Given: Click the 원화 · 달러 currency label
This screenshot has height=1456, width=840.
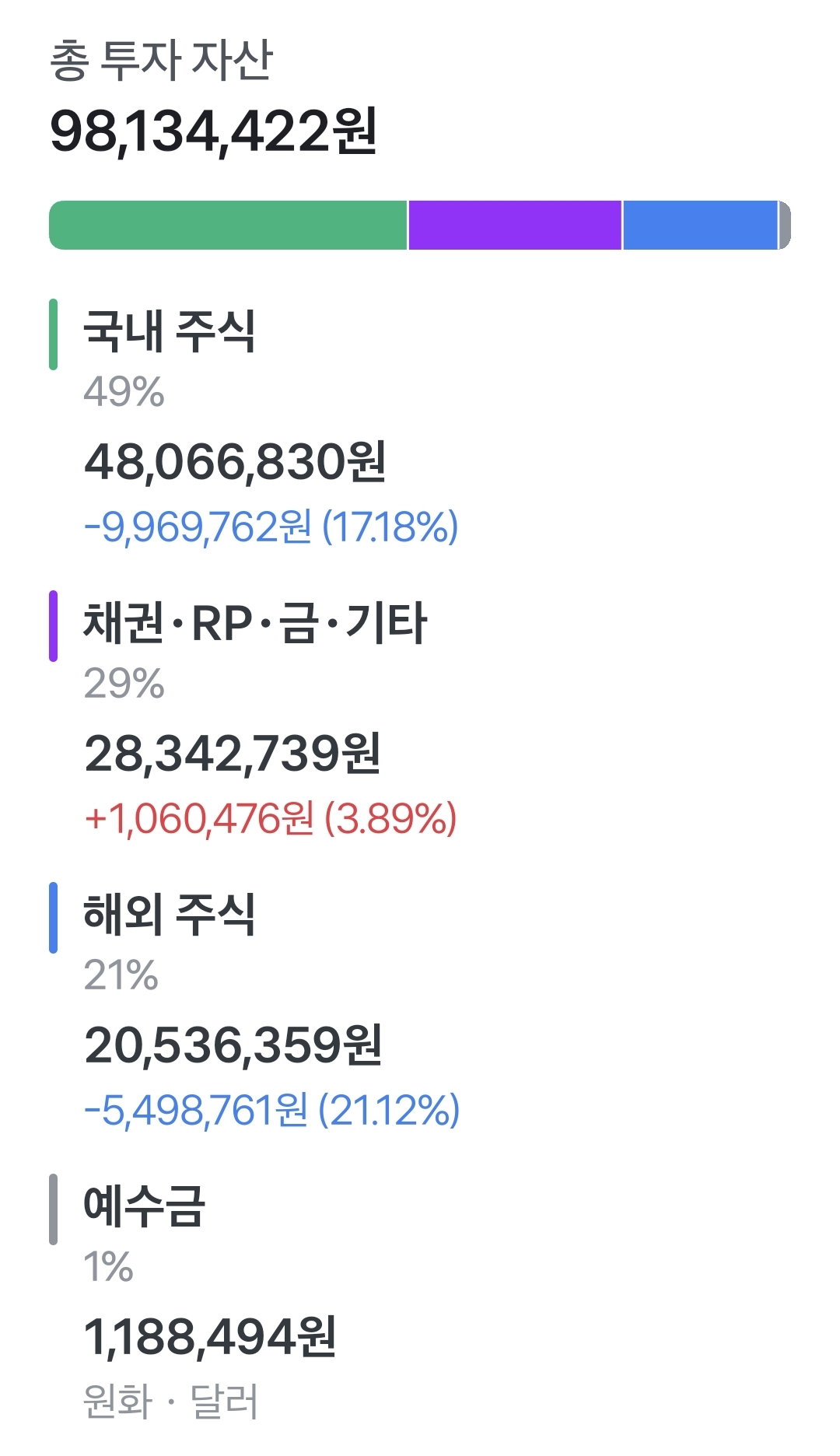Looking at the screenshot, I should tap(170, 1402).
